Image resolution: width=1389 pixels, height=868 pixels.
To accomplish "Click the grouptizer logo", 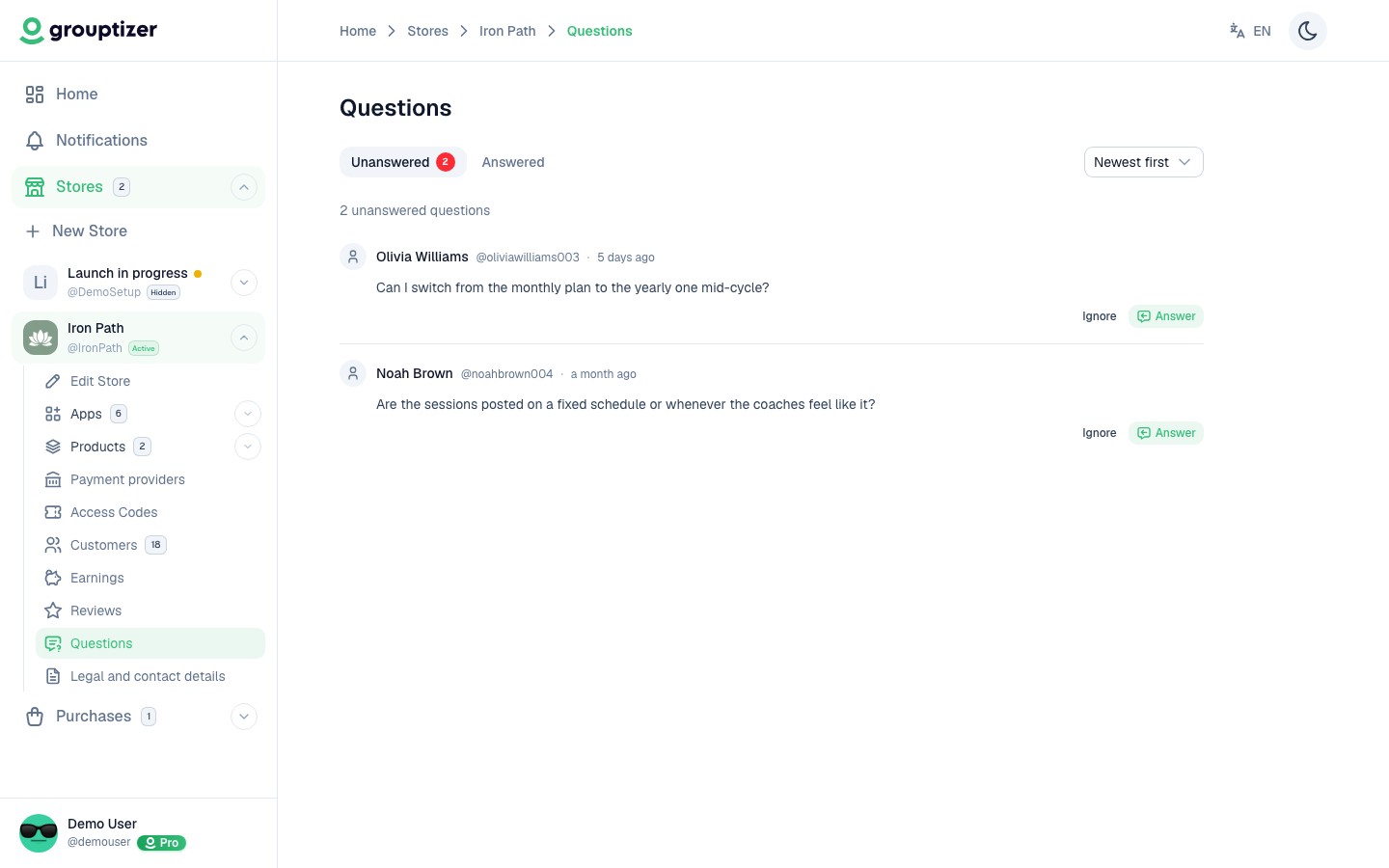I will pos(88,31).
